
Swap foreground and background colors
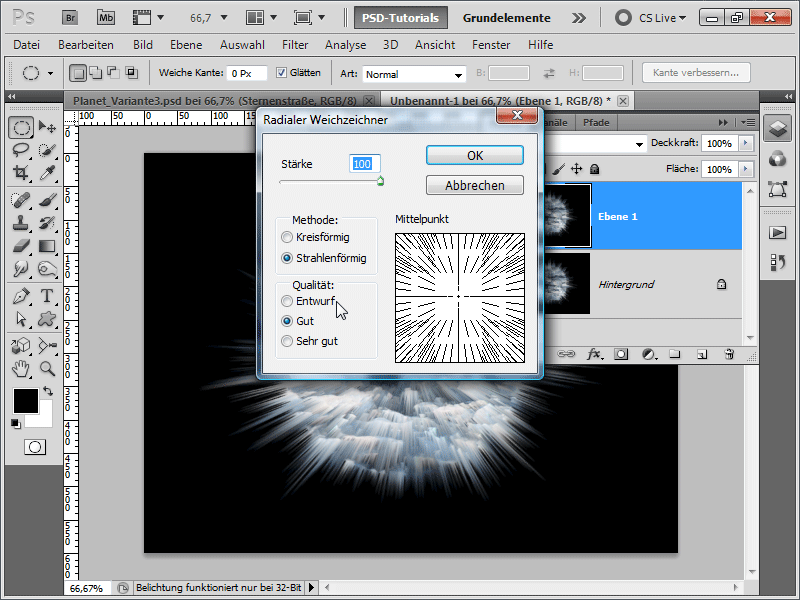tap(48, 391)
